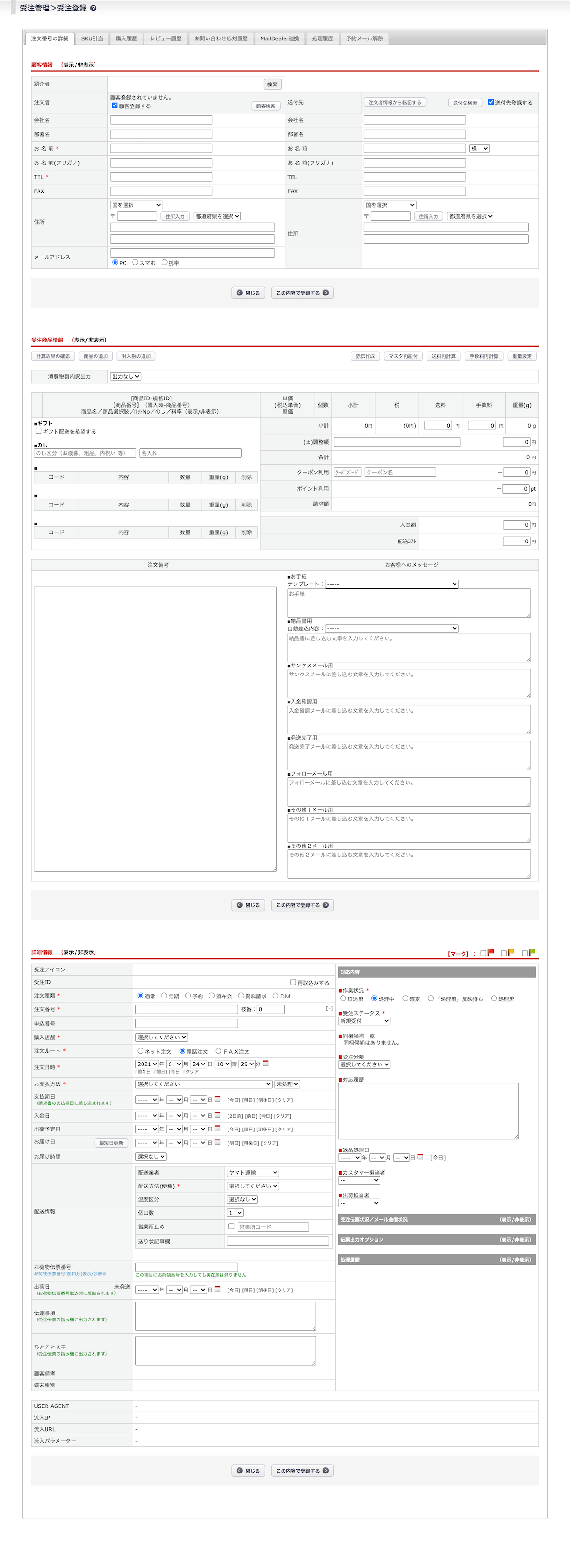Check the red flag mark checkbox

[x=484, y=953]
